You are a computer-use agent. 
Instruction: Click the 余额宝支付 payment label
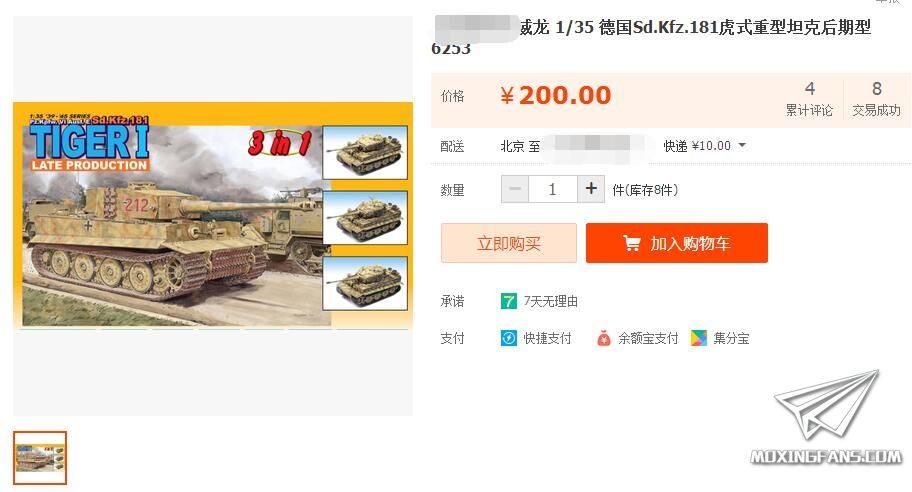(x=648, y=338)
